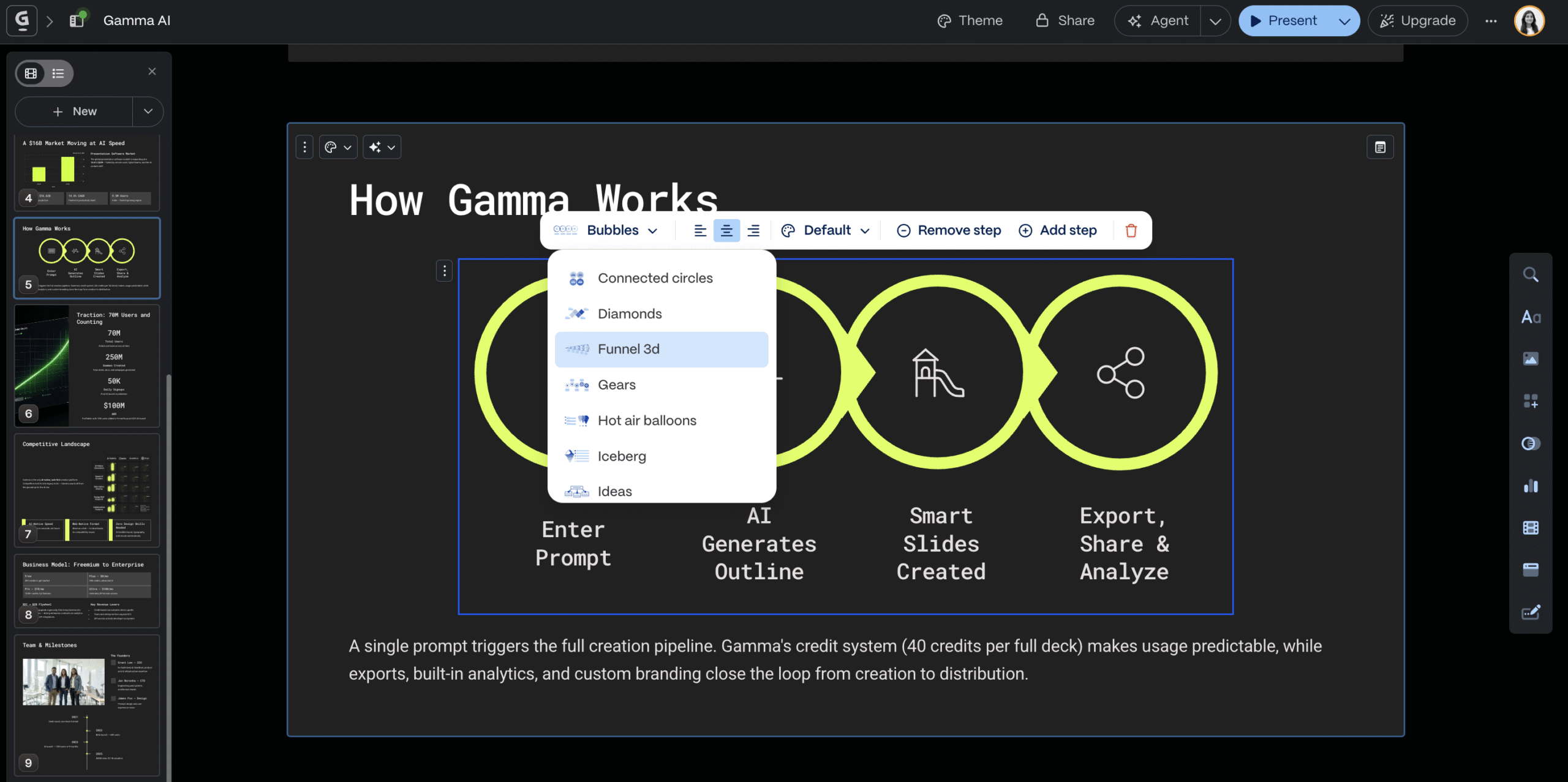Click the AI Generates Outline label
Viewport: 1568px width, 782px height.
coord(759,544)
